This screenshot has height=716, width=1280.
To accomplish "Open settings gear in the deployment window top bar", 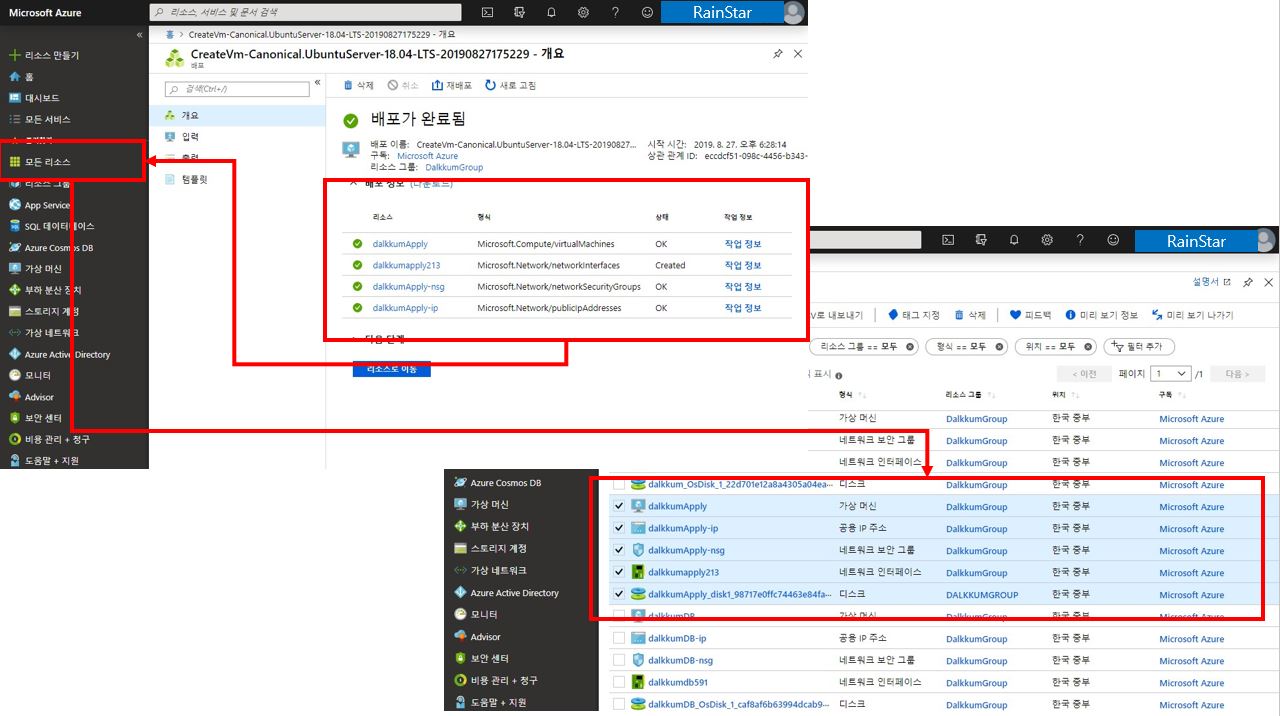I will coord(583,13).
